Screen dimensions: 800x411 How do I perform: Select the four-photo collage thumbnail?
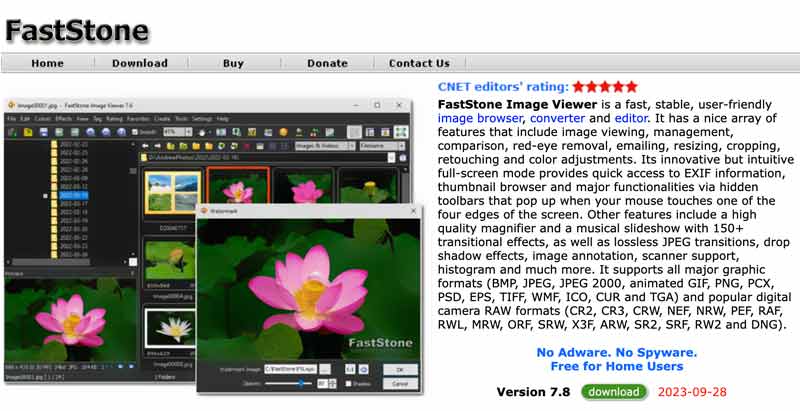(x=172, y=191)
